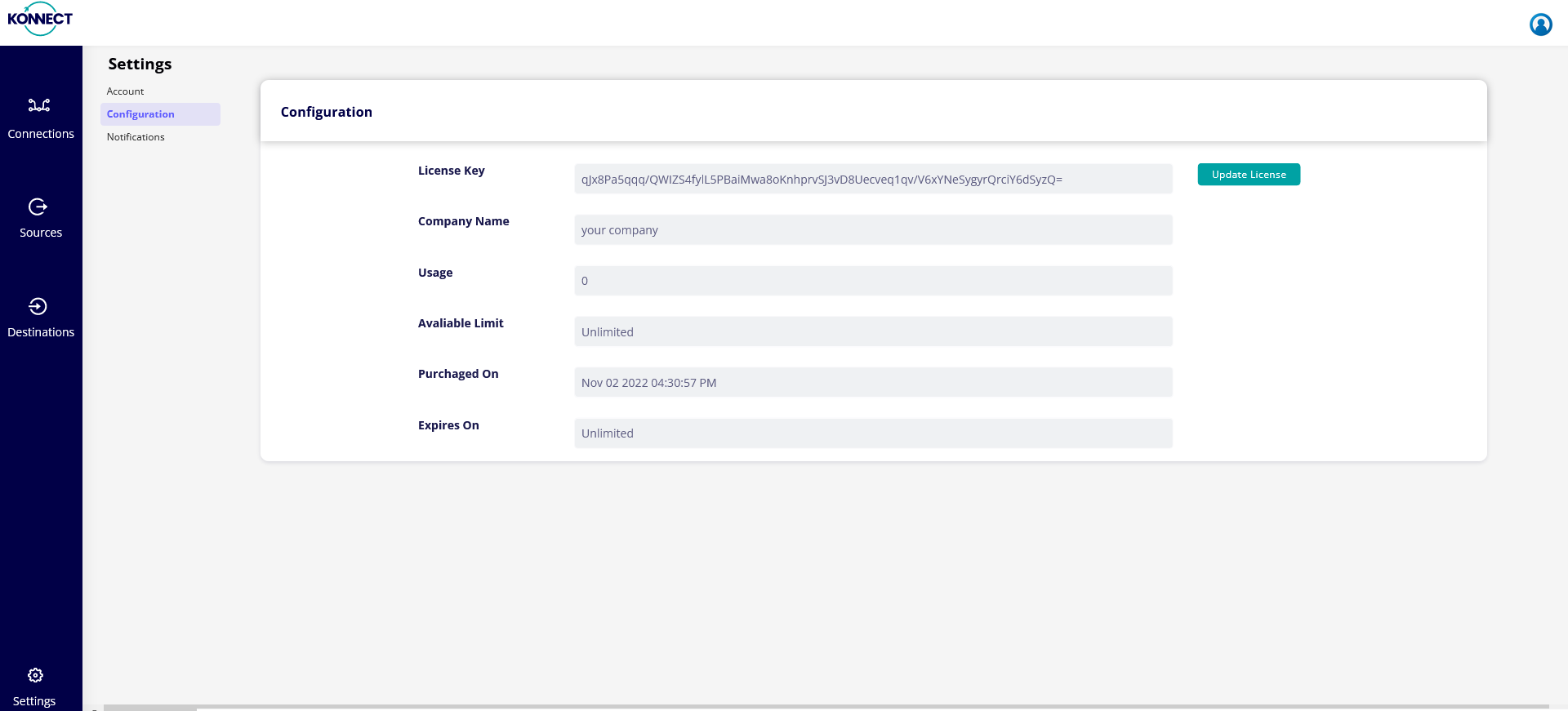Viewport: 1568px width, 711px height.
Task: Click the Konnect logo
Action: click(40, 19)
